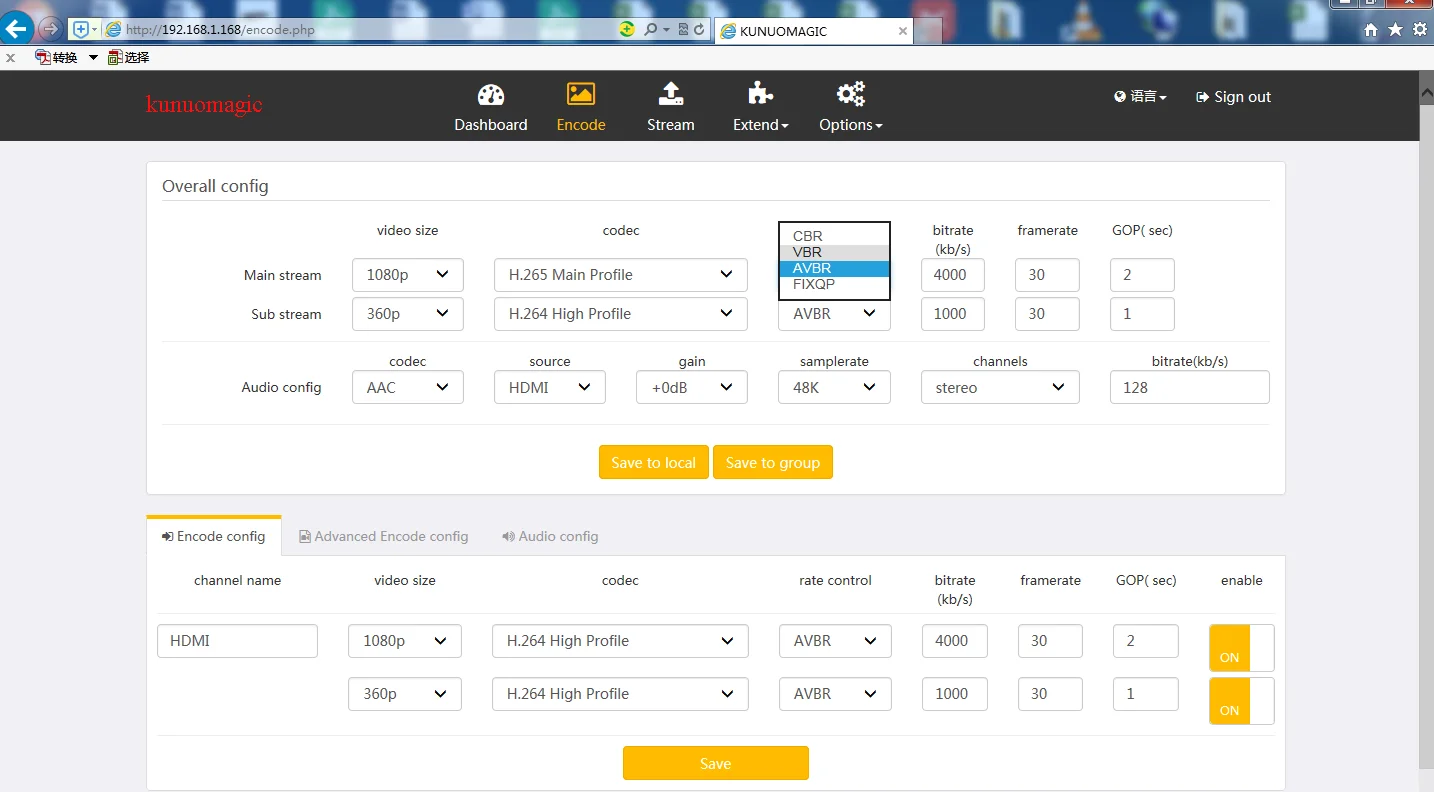This screenshot has height=792, width=1434.
Task: Choose CBR in the rate control list
Action: tap(834, 236)
